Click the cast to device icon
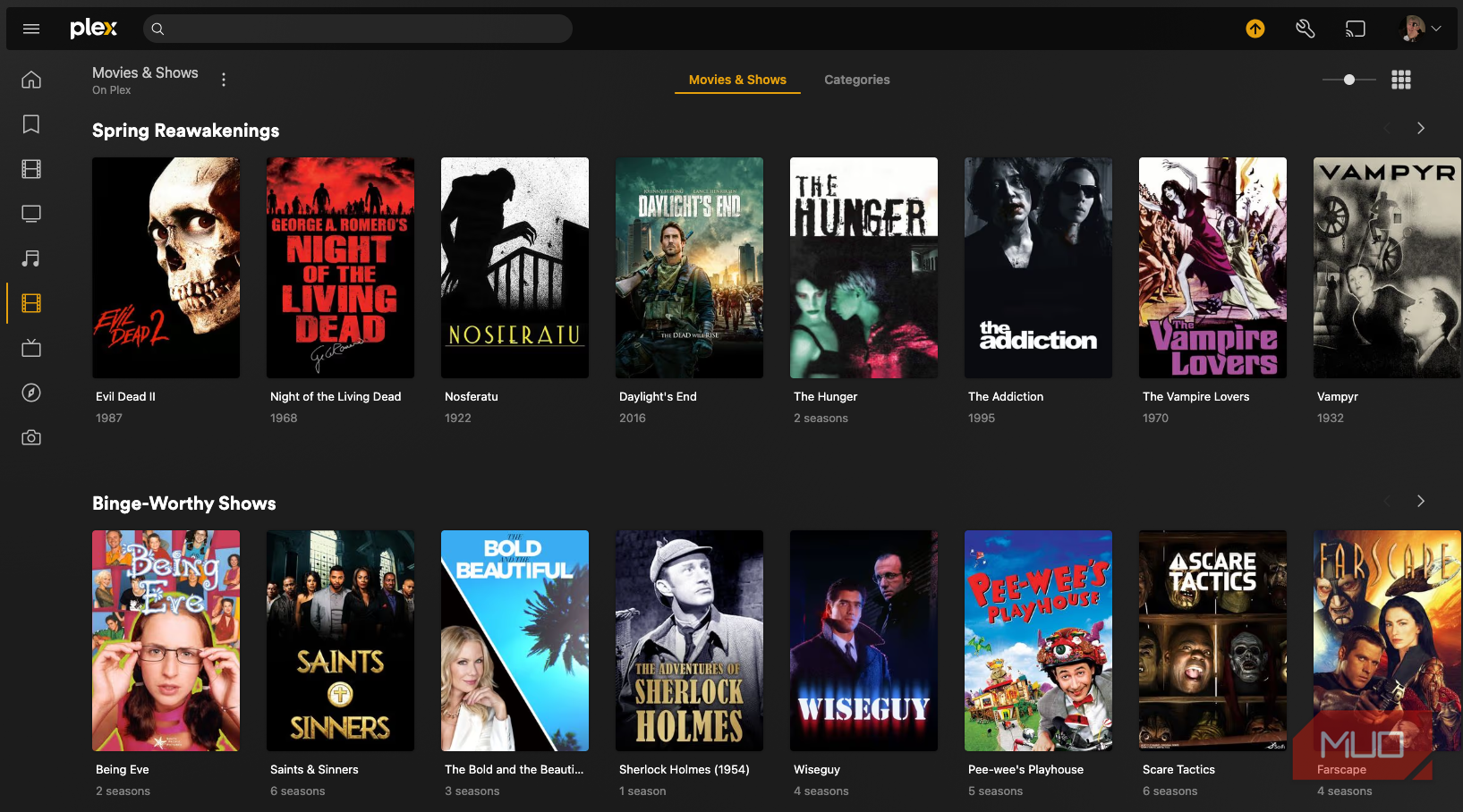Viewport: 1463px width, 812px height. 1356,29
